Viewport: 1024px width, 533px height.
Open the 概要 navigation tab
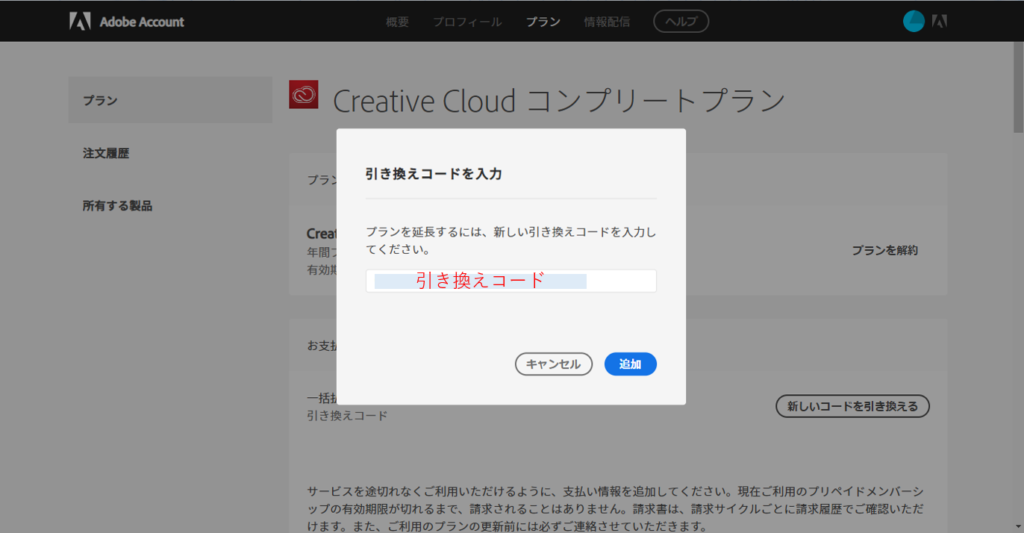pos(397,22)
